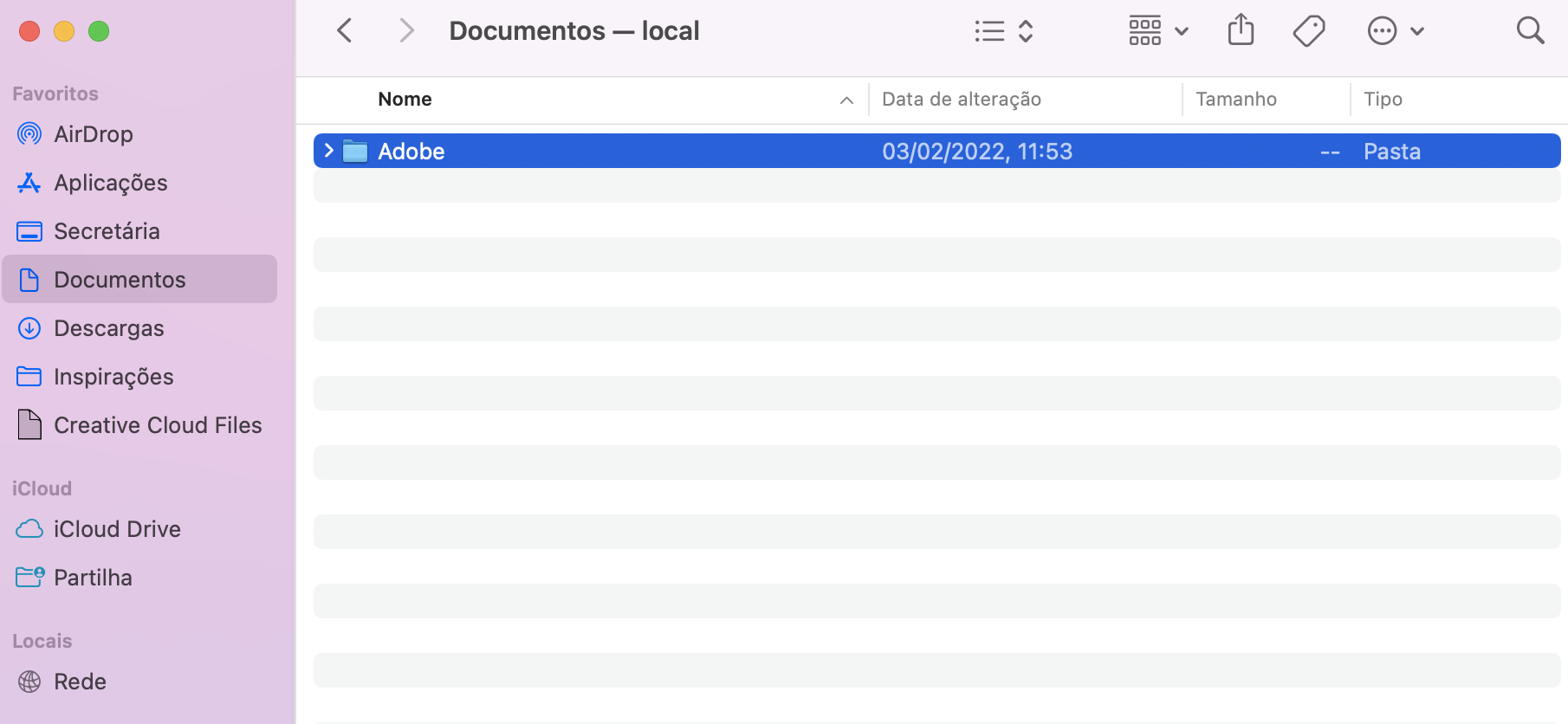Click the iCloud Drive cloud icon
This screenshot has height=724, width=1568.
pos(29,529)
